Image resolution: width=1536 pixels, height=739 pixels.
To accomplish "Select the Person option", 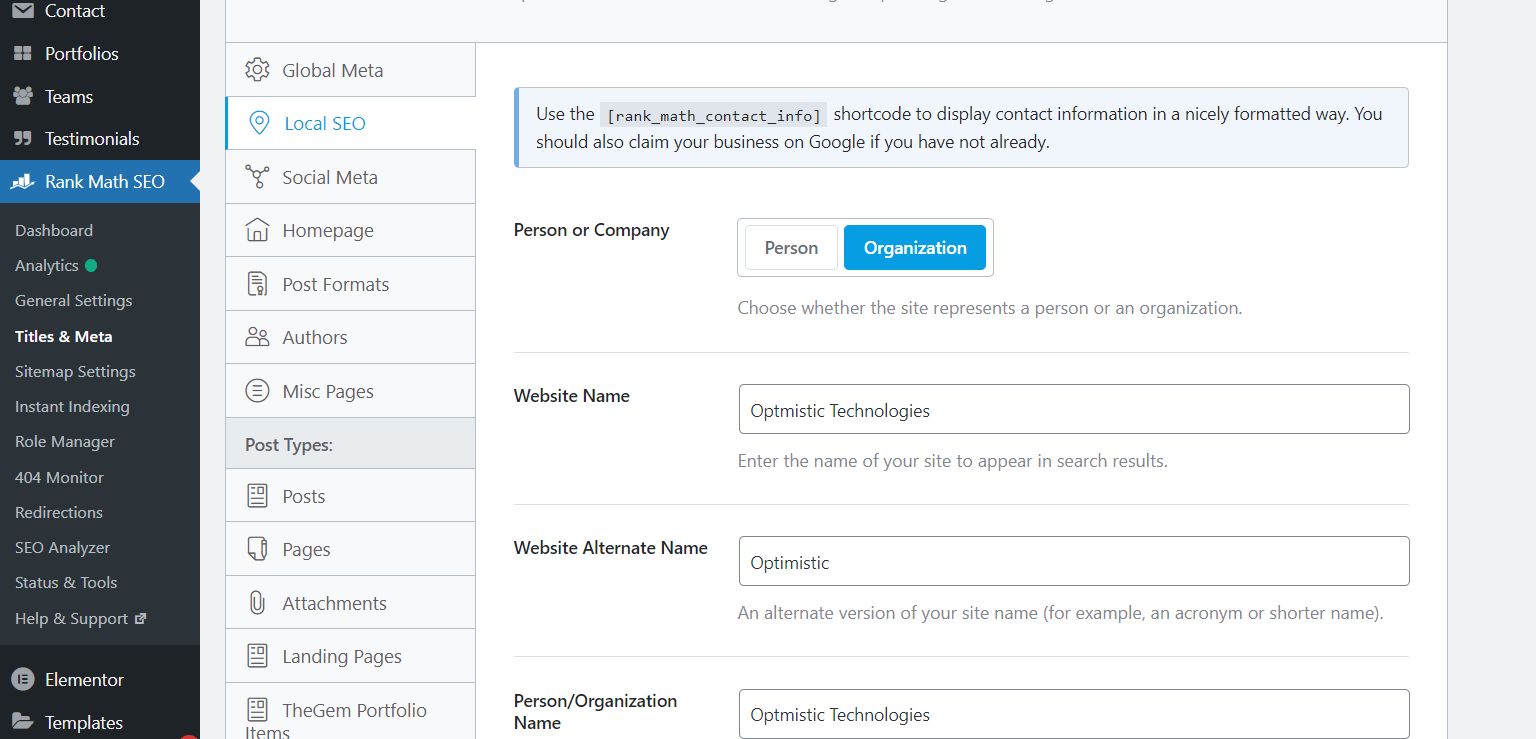I will [791, 248].
